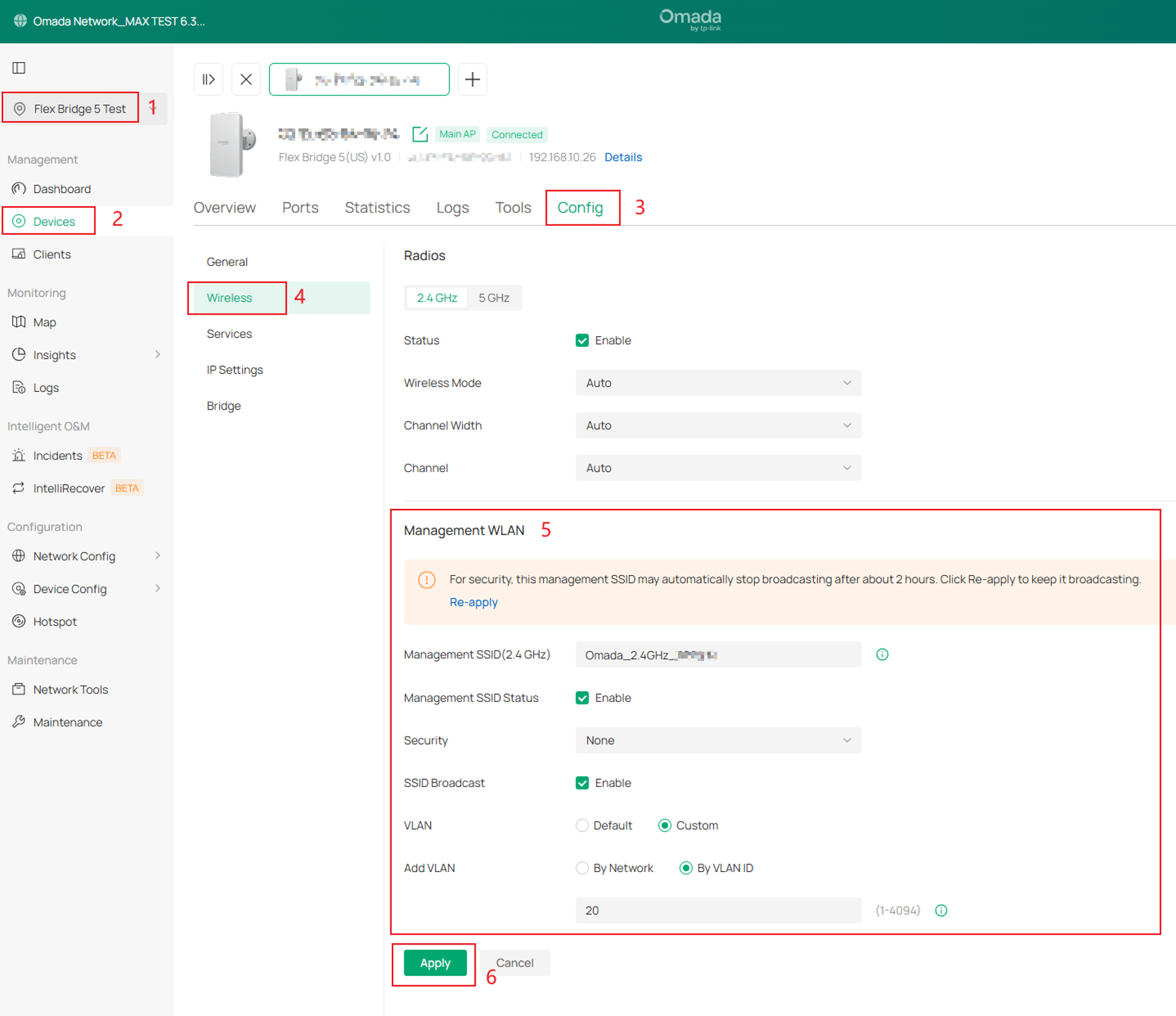Select the Default VLAN radio button

pos(582,826)
